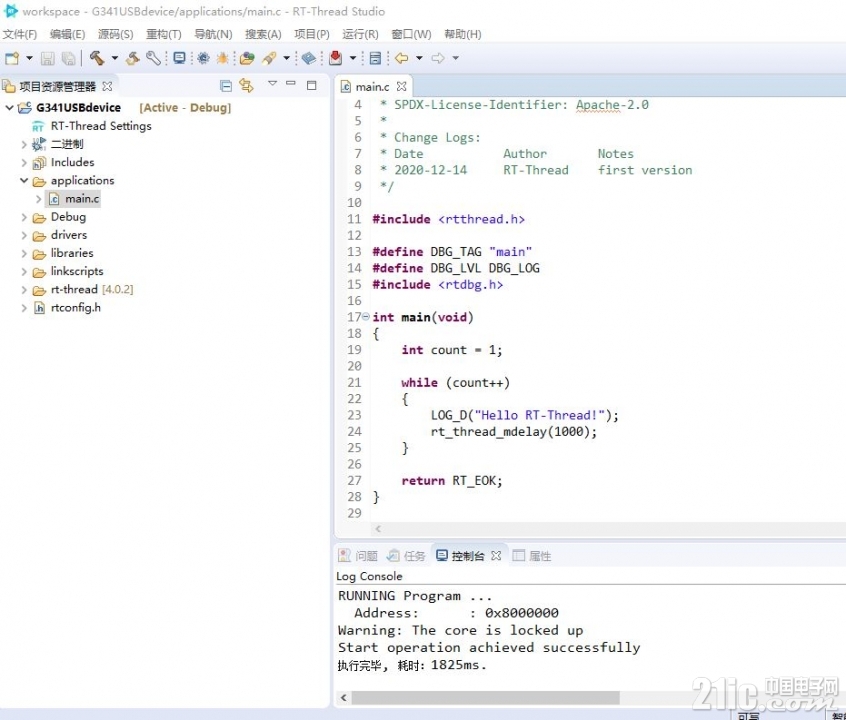Expand the Debug folder
Viewport: 846px width, 720px height.
point(24,217)
